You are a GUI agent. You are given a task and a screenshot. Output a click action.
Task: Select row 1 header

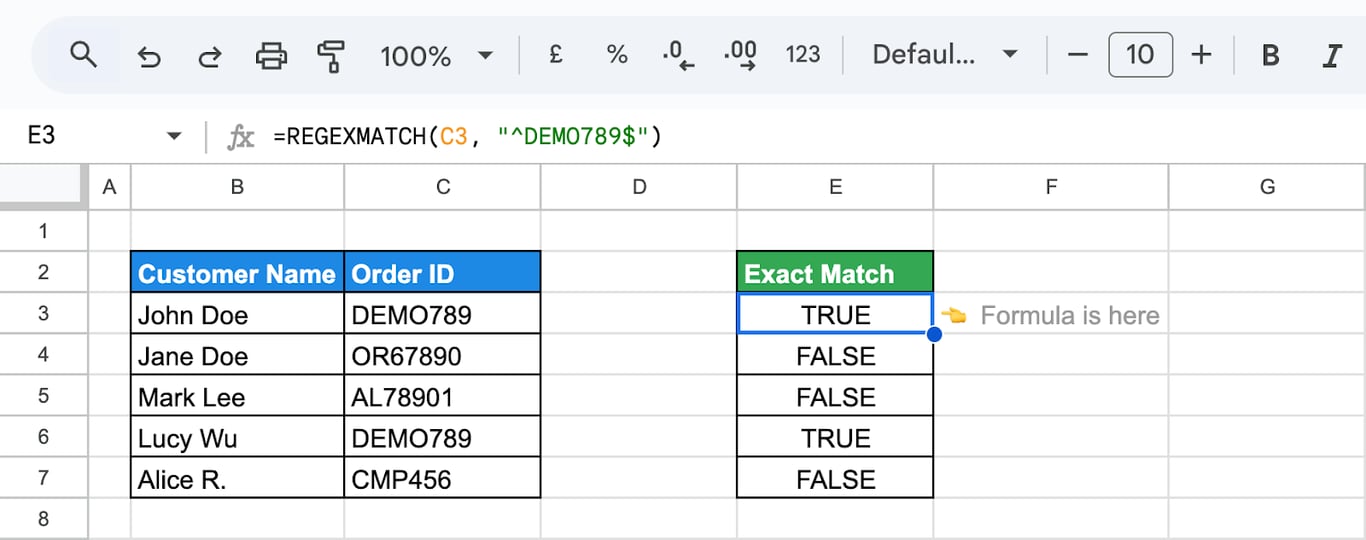(44, 231)
